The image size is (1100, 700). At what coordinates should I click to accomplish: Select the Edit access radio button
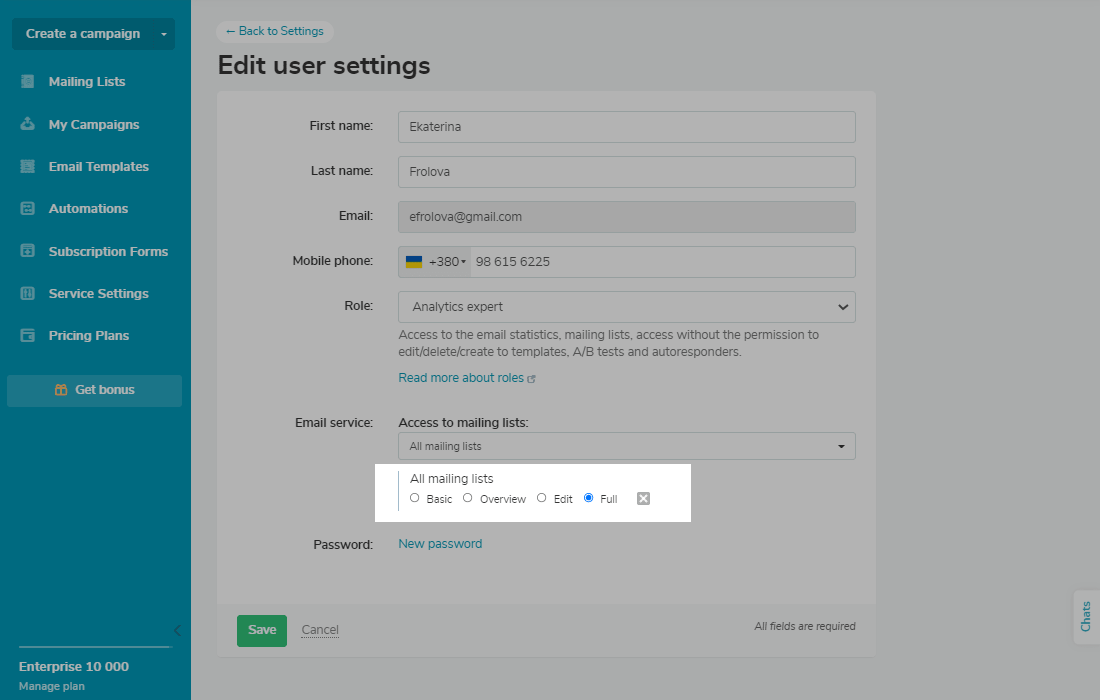click(542, 498)
